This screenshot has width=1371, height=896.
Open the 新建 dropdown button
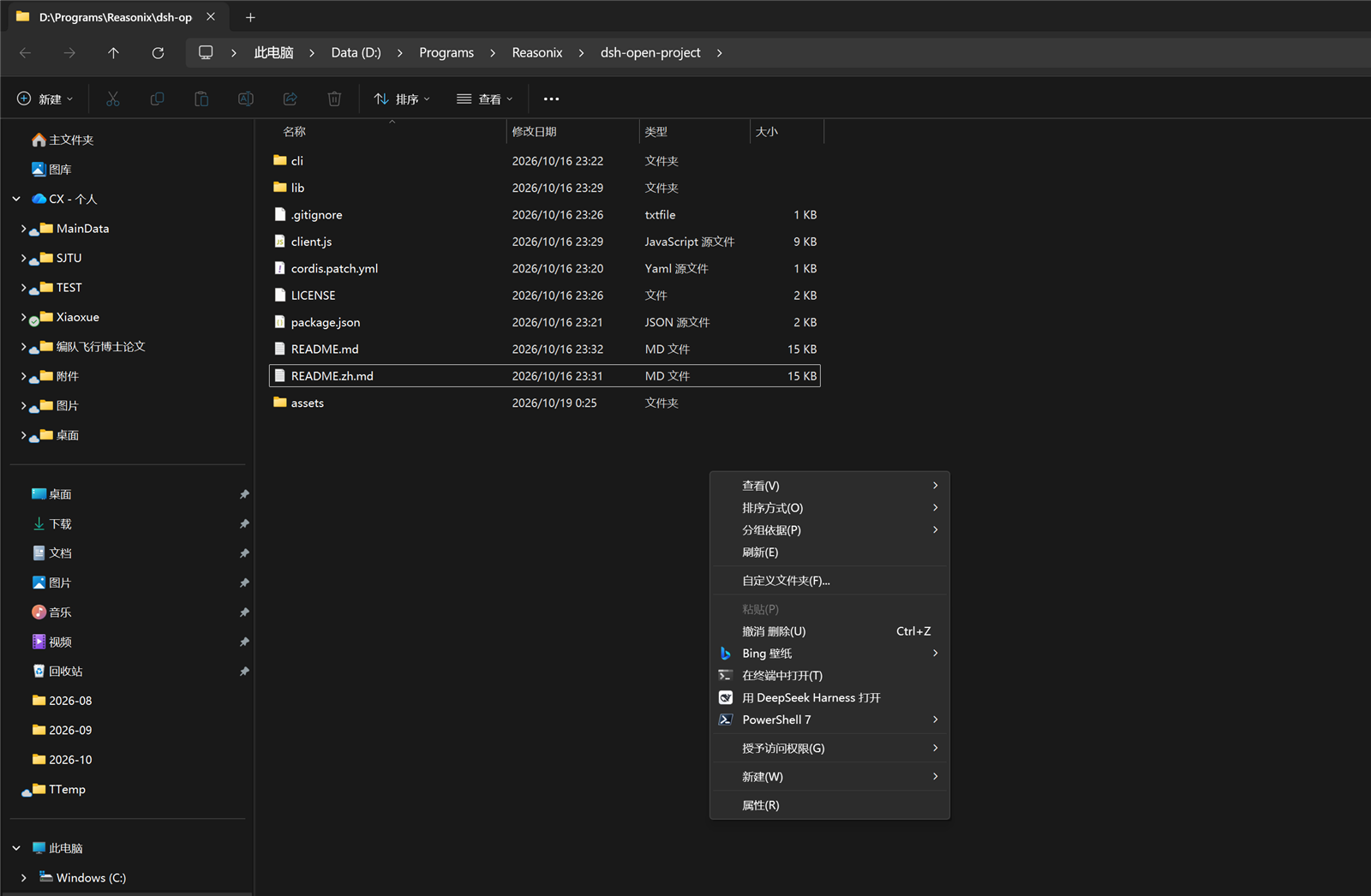[x=45, y=99]
